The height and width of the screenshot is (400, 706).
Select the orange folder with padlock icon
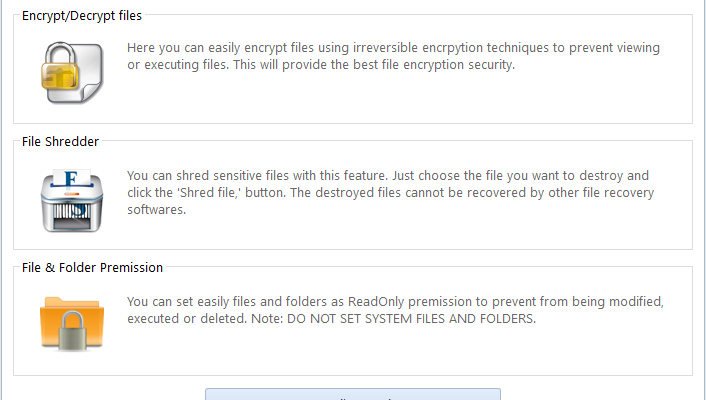pyautogui.click(x=71, y=320)
